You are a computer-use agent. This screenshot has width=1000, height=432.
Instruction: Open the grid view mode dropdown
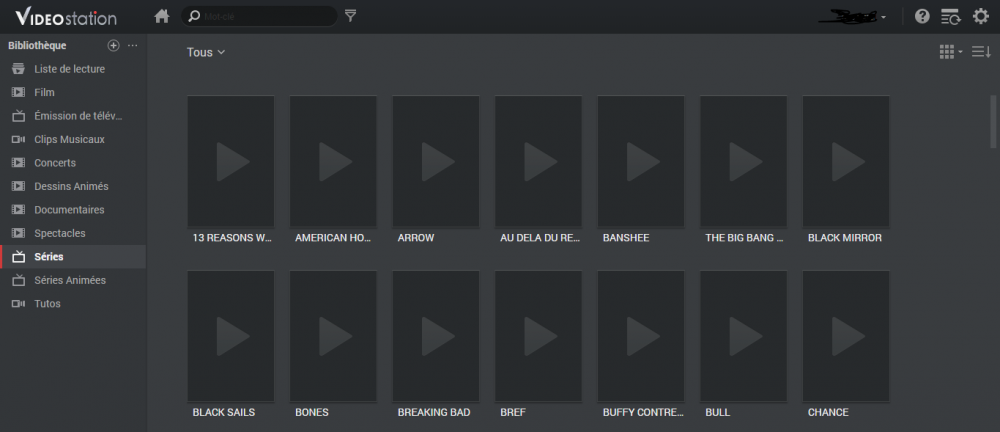(950, 52)
